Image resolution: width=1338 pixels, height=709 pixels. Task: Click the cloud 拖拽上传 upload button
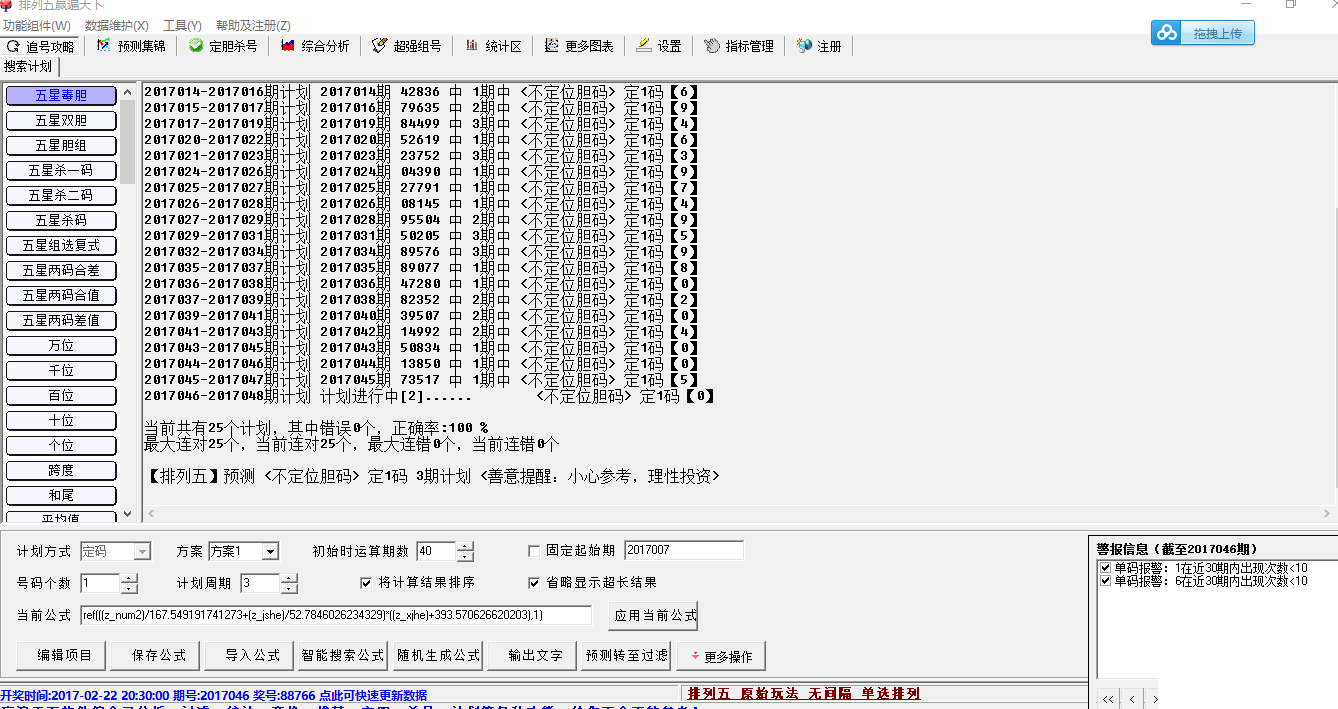coord(1203,33)
